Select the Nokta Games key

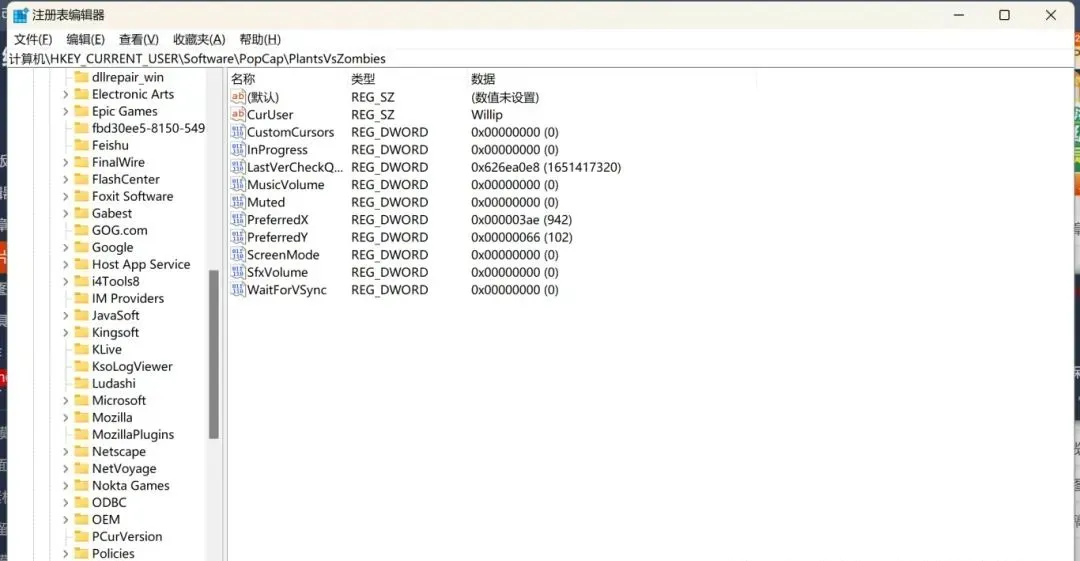[130, 485]
